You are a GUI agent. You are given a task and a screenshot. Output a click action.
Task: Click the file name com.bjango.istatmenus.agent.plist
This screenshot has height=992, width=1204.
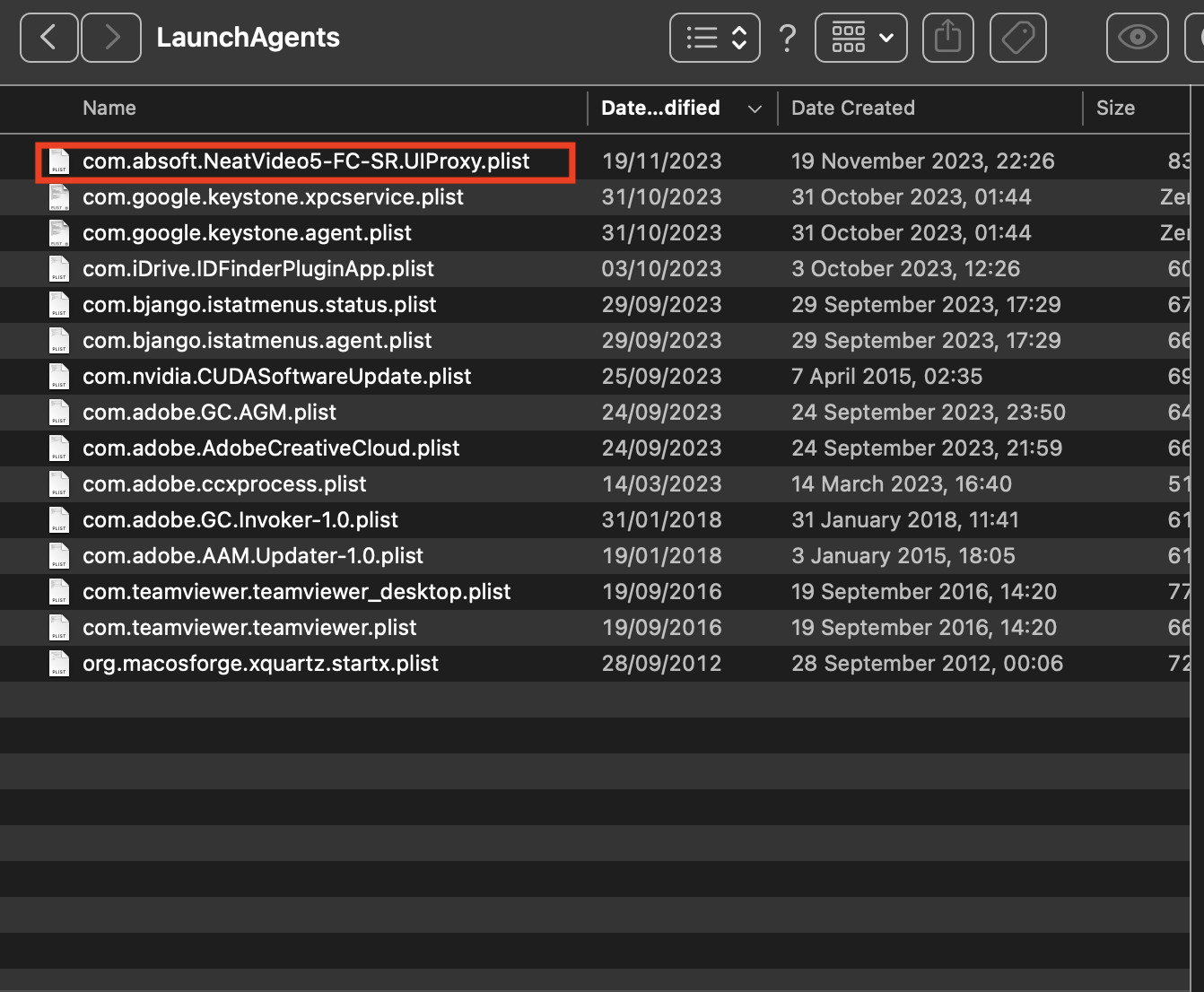pos(257,341)
